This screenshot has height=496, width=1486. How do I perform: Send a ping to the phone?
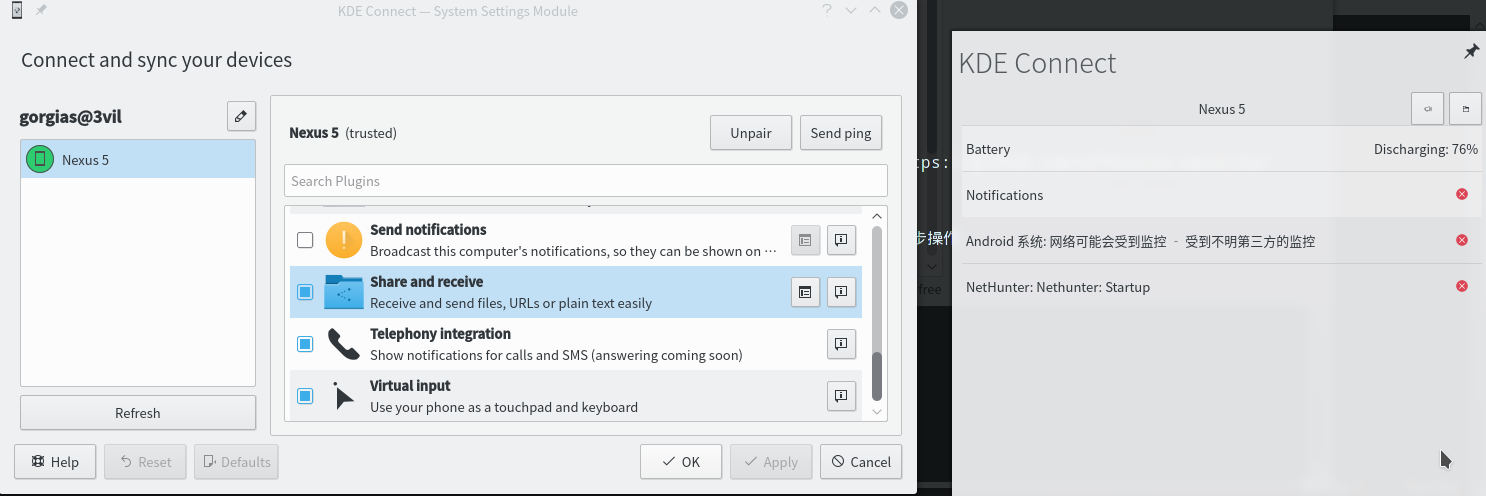(x=840, y=133)
